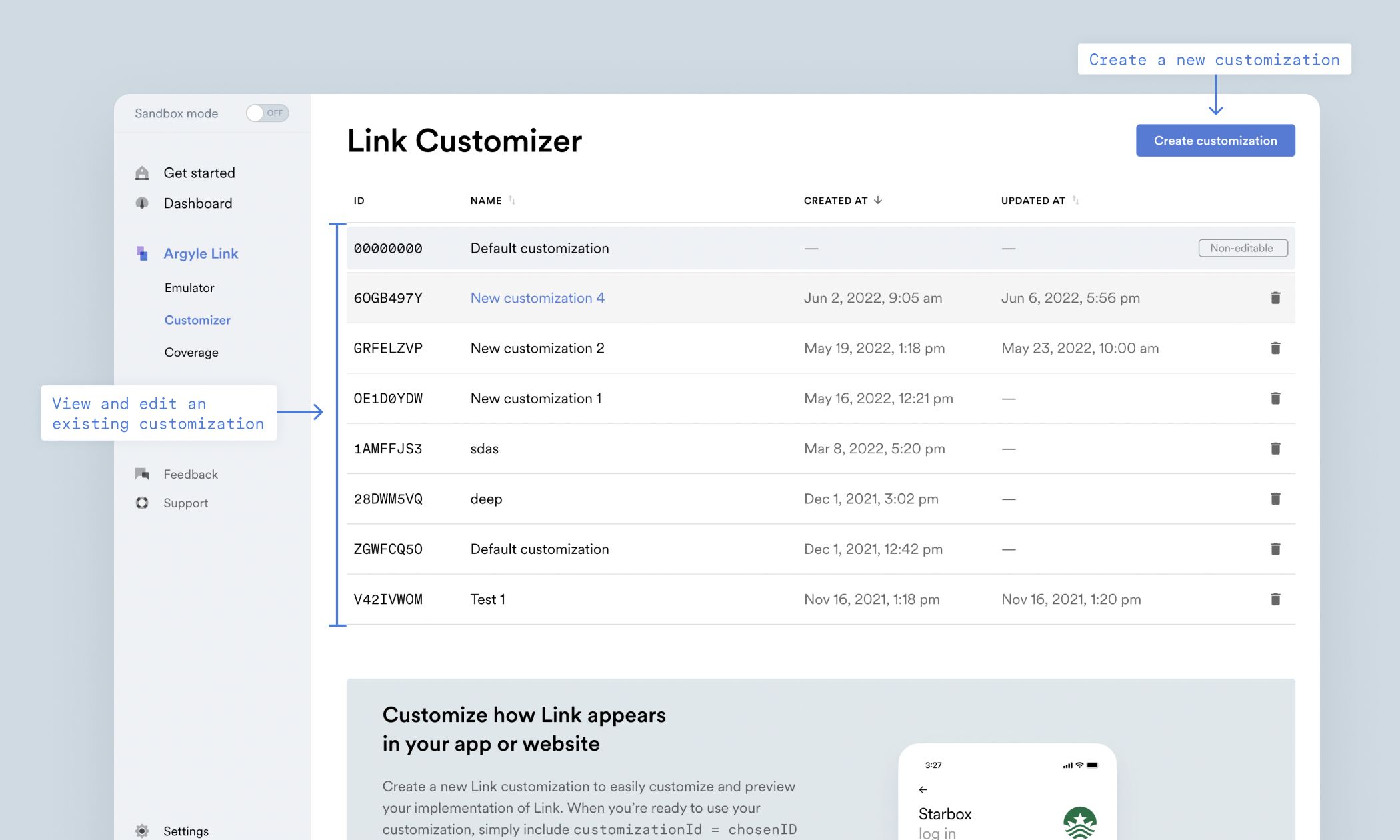Expand the UPDATED AT sort options
This screenshot has width=1400, height=840.
1076,201
